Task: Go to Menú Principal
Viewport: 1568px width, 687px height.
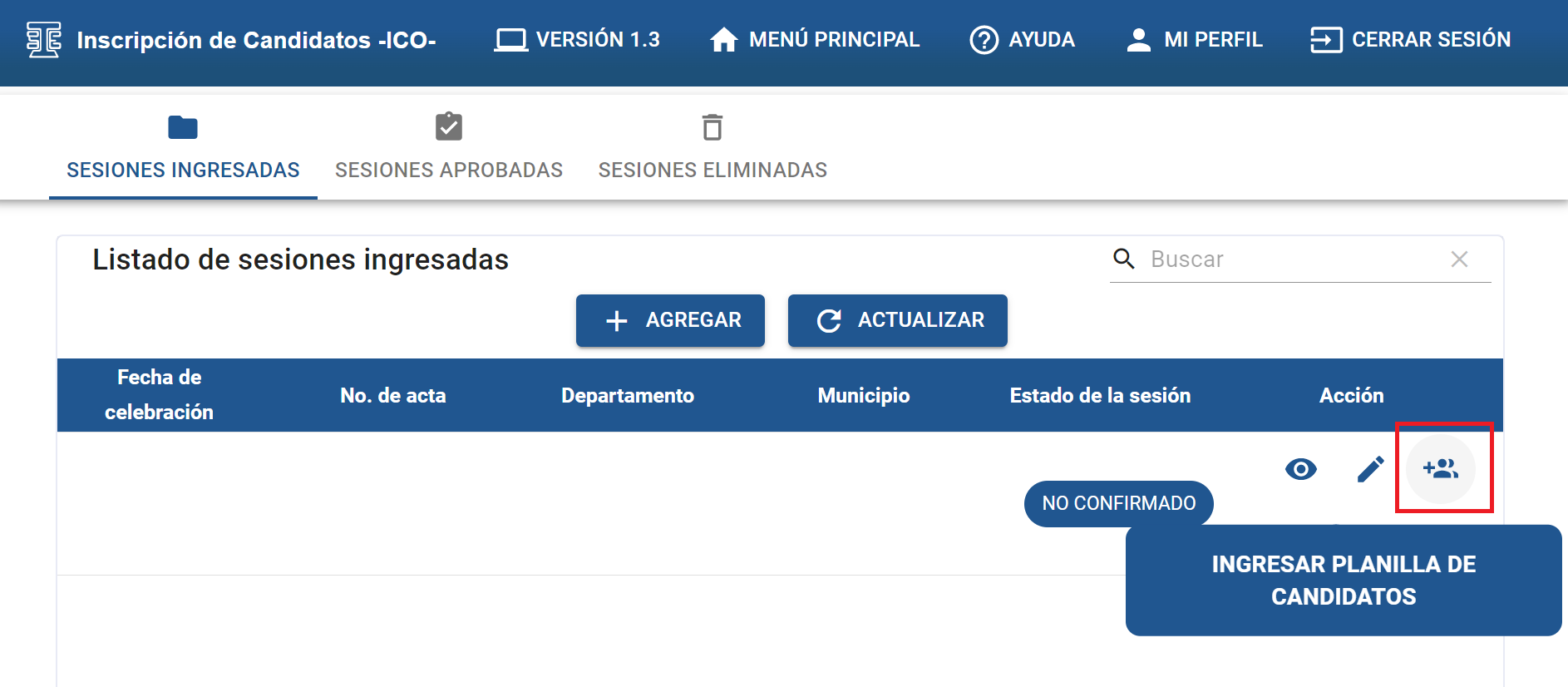Action: point(814,39)
